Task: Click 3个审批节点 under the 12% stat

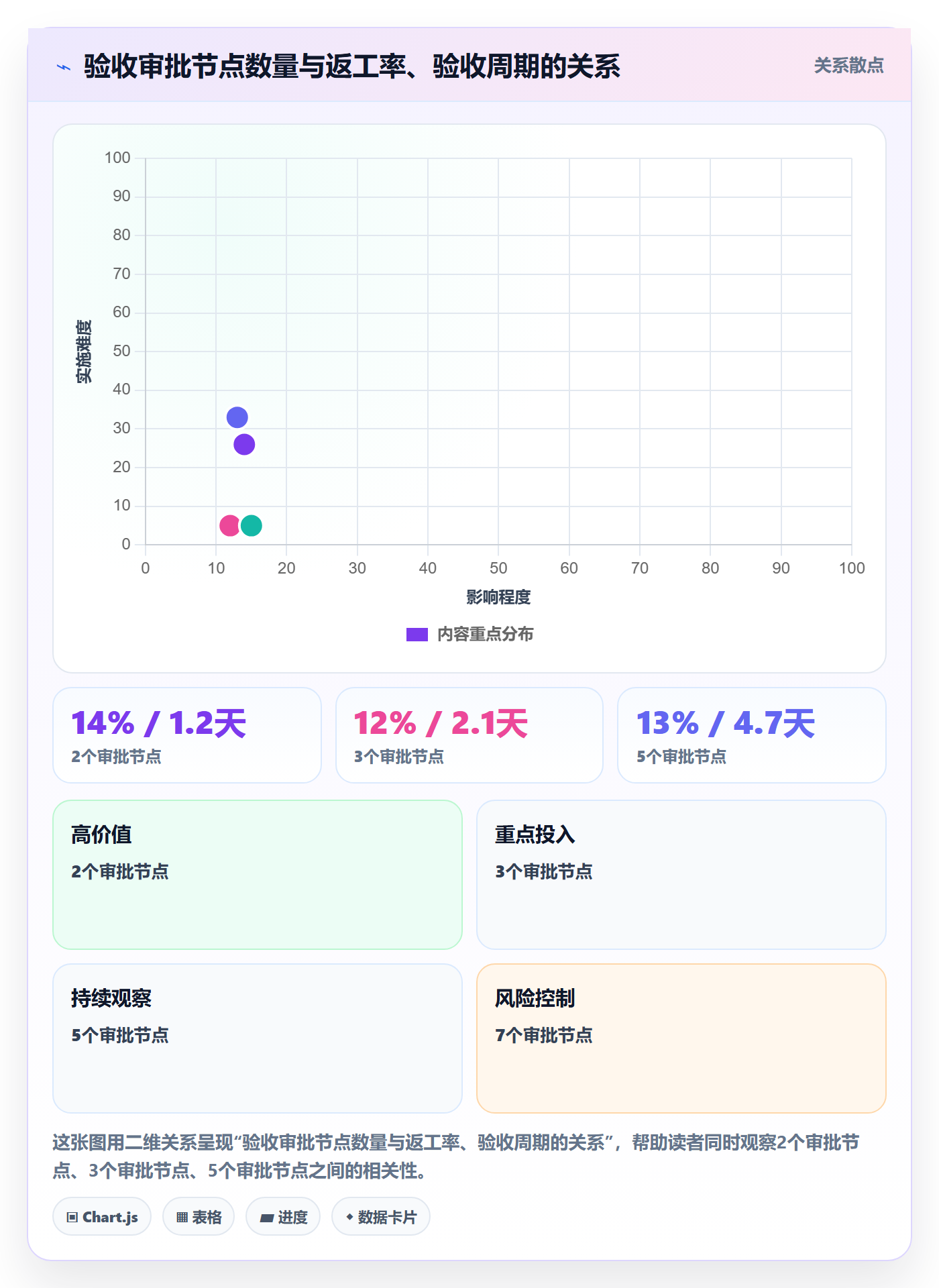Action: (399, 757)
